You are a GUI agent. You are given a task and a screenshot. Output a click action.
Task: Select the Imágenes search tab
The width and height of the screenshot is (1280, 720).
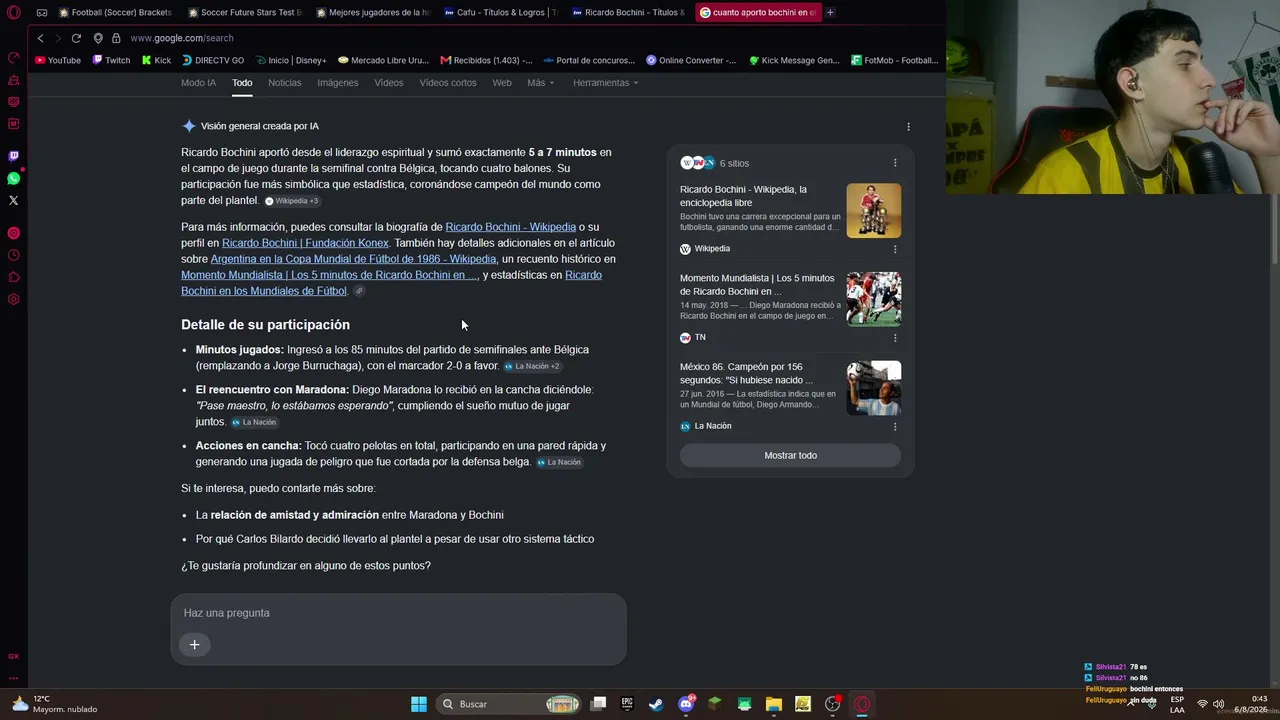338,83
